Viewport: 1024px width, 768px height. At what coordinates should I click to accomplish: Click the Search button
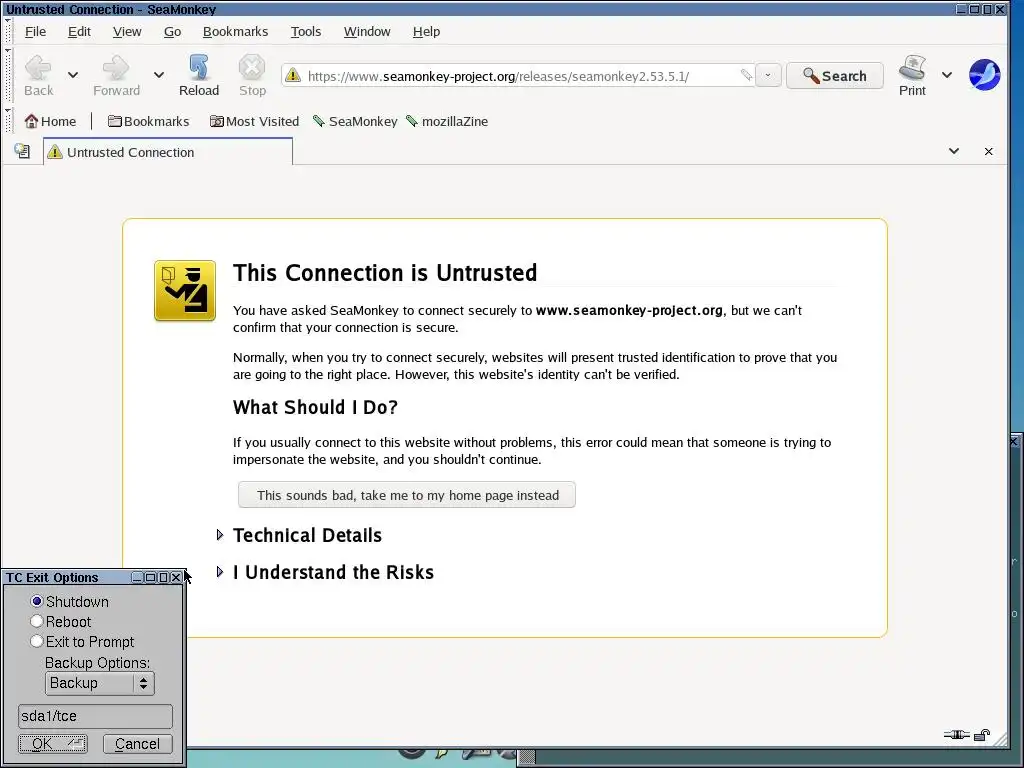pyautogui.click(x=835, y=76)
